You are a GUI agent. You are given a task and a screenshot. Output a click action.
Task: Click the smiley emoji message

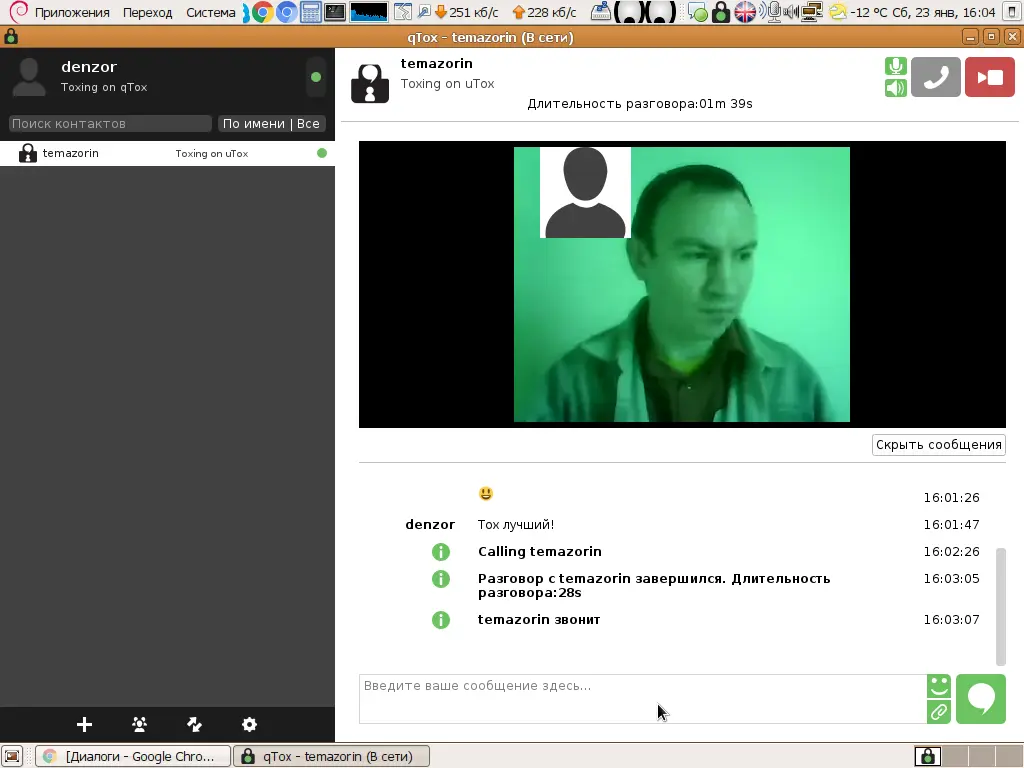tap(485, 494)
